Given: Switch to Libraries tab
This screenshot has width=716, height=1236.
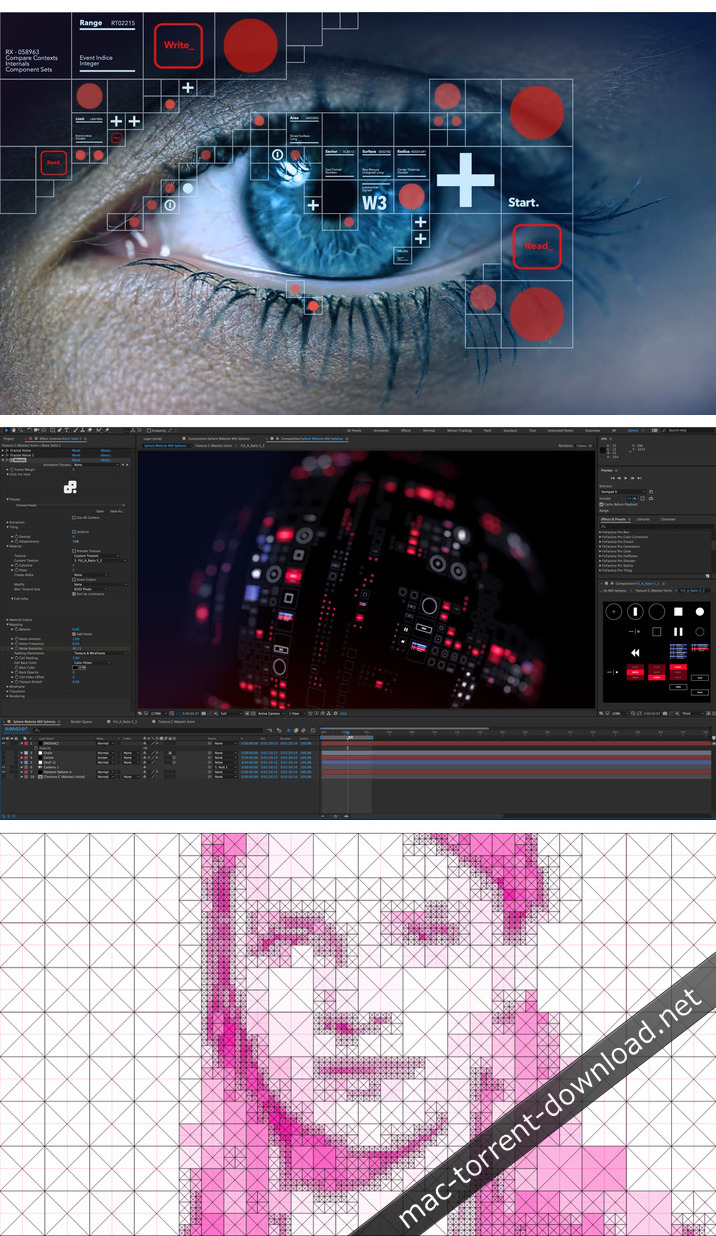Looking at the screenshot, I should (x=643, y=519).
